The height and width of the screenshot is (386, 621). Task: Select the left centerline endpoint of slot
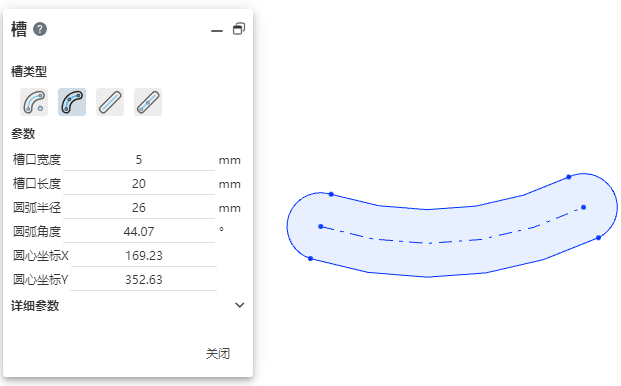pyautogui.click(x=321, y=226)
